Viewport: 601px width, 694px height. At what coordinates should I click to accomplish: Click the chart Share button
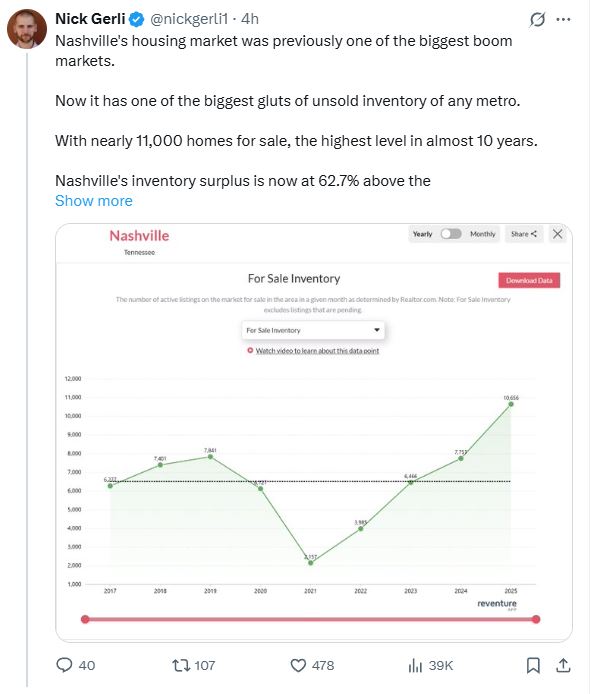tap(524, 234)
